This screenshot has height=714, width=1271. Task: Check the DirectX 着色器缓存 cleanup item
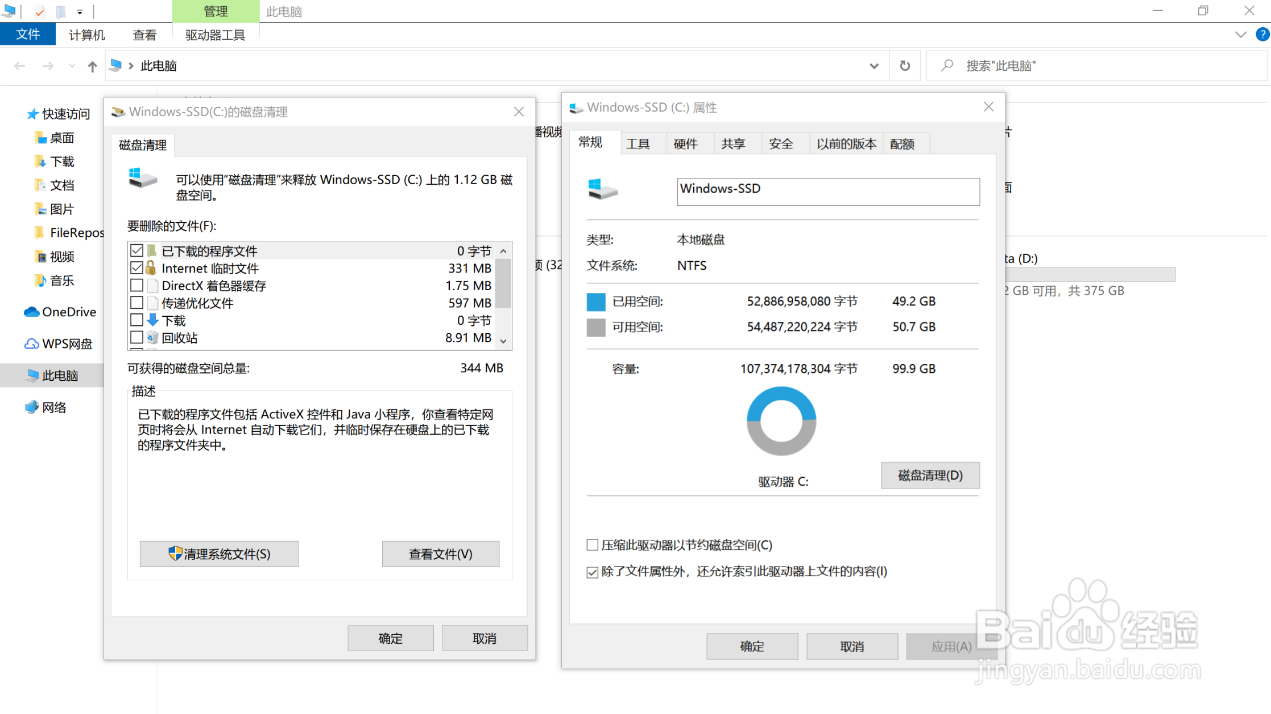click(x=137, y=286)
